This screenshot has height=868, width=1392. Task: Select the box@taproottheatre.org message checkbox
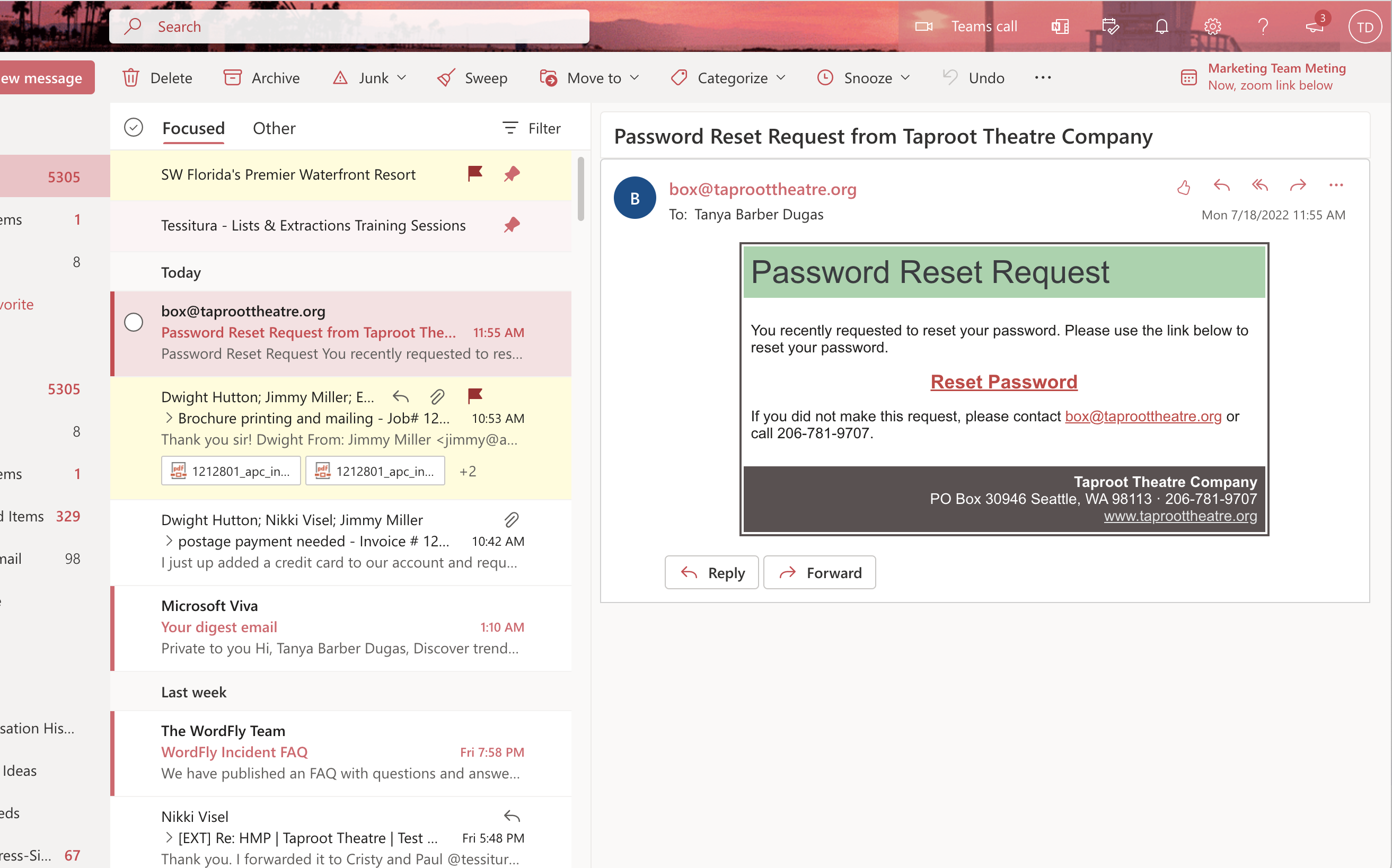click(133, 322)
